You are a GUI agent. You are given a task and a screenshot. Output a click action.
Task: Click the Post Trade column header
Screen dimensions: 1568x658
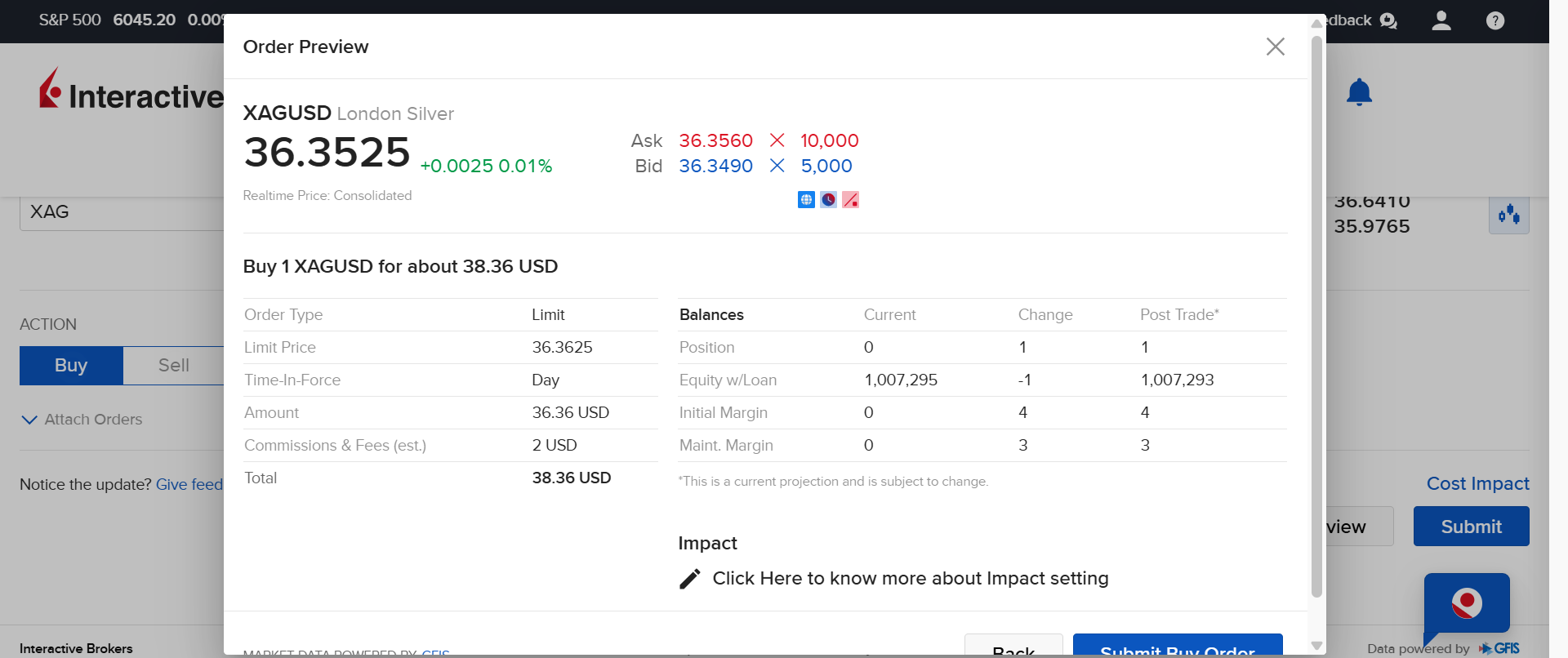1179,314
